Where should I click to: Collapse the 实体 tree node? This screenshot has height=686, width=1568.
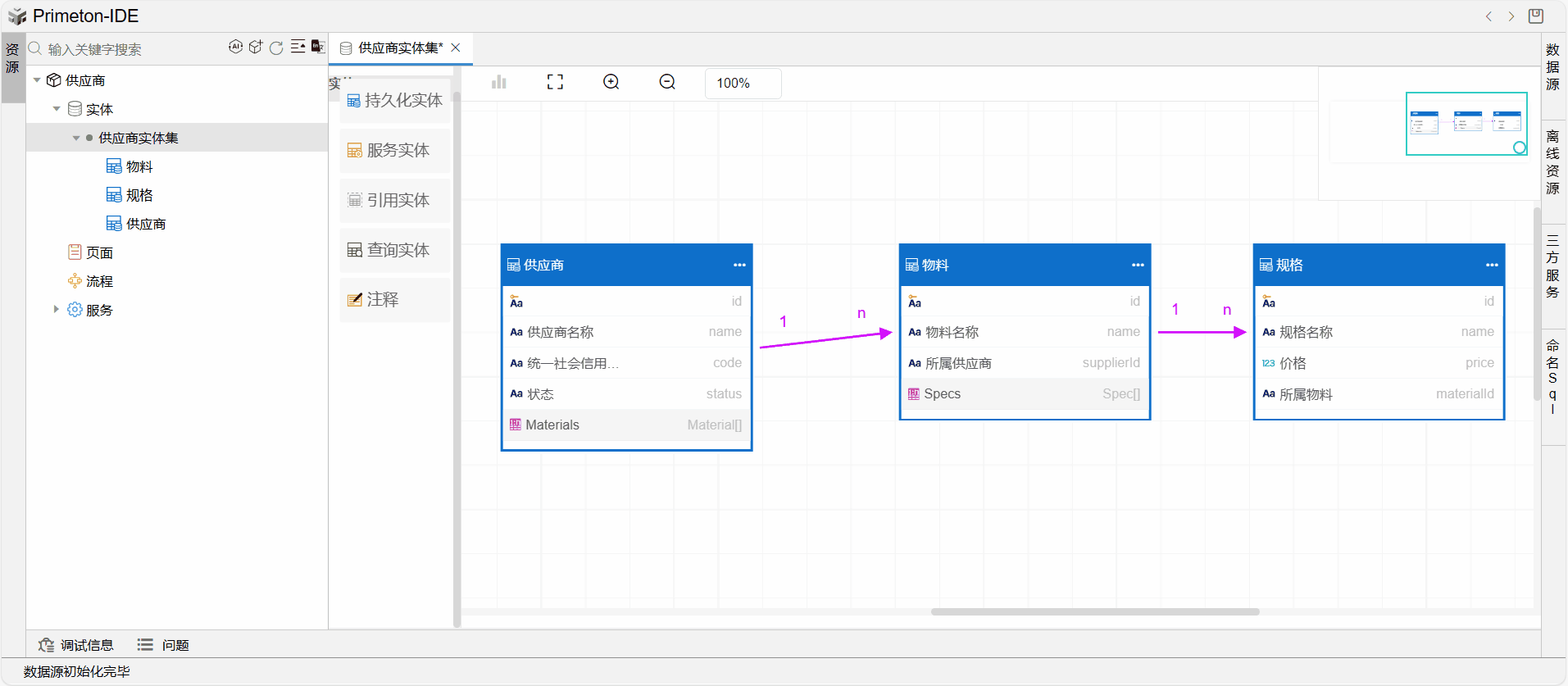pos(57,109)
